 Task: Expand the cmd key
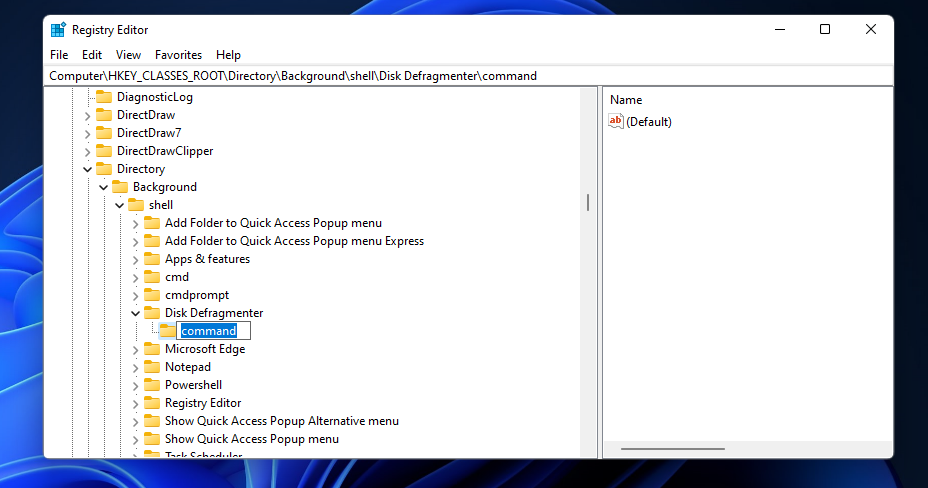[136, 278]
